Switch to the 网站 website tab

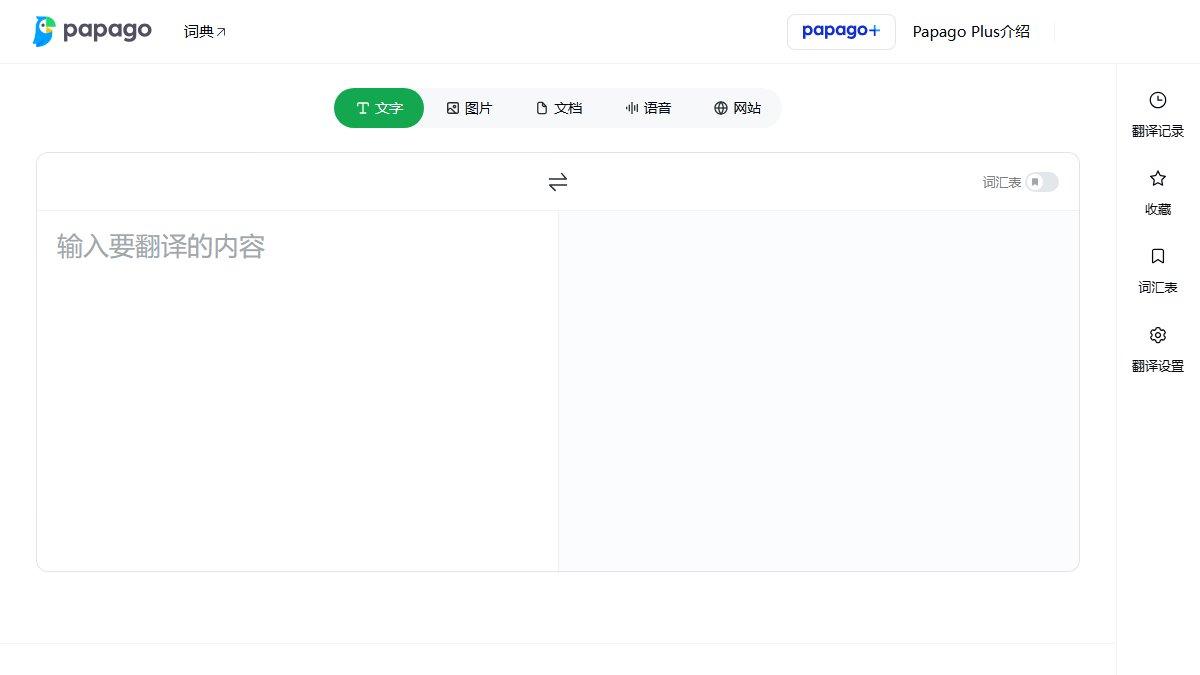(737, 108)
